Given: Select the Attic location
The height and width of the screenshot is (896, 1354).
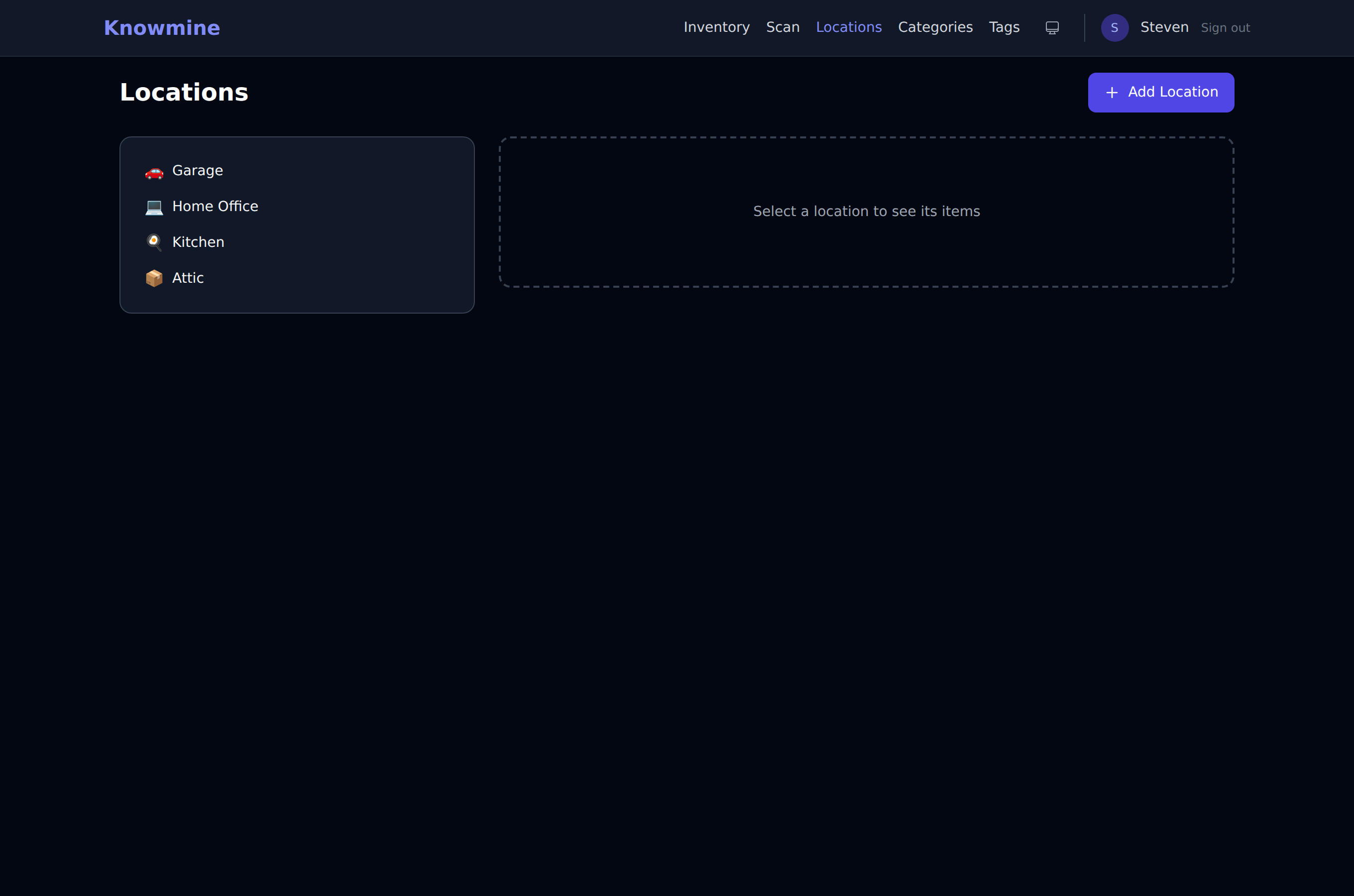Looking at the screenshot, I should tap(297, 278).
